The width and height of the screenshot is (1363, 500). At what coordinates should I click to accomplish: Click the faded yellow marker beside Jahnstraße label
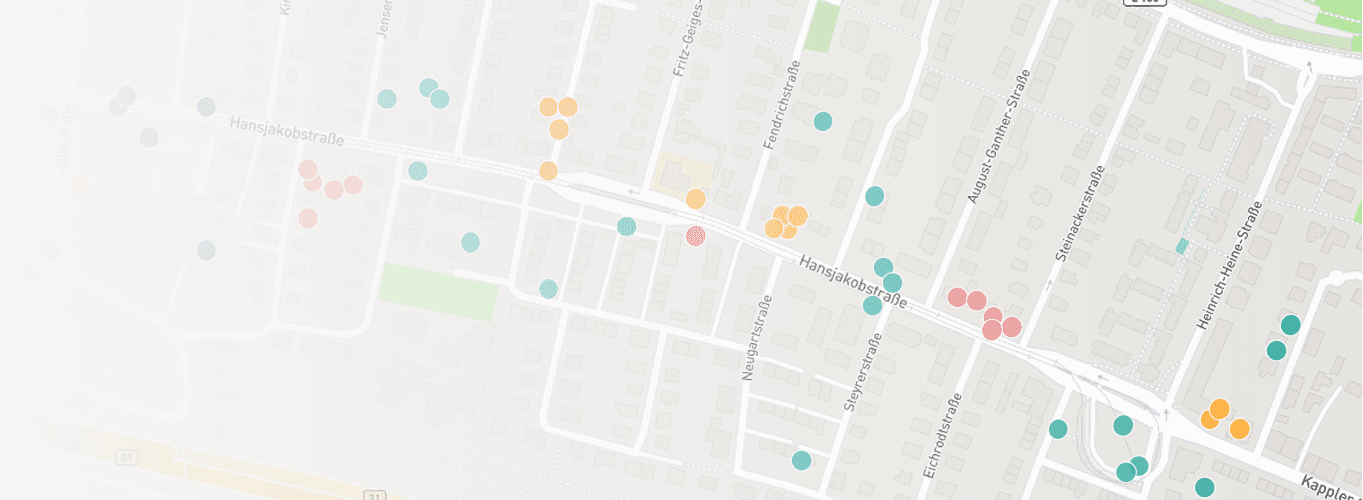tap(79, 184)
